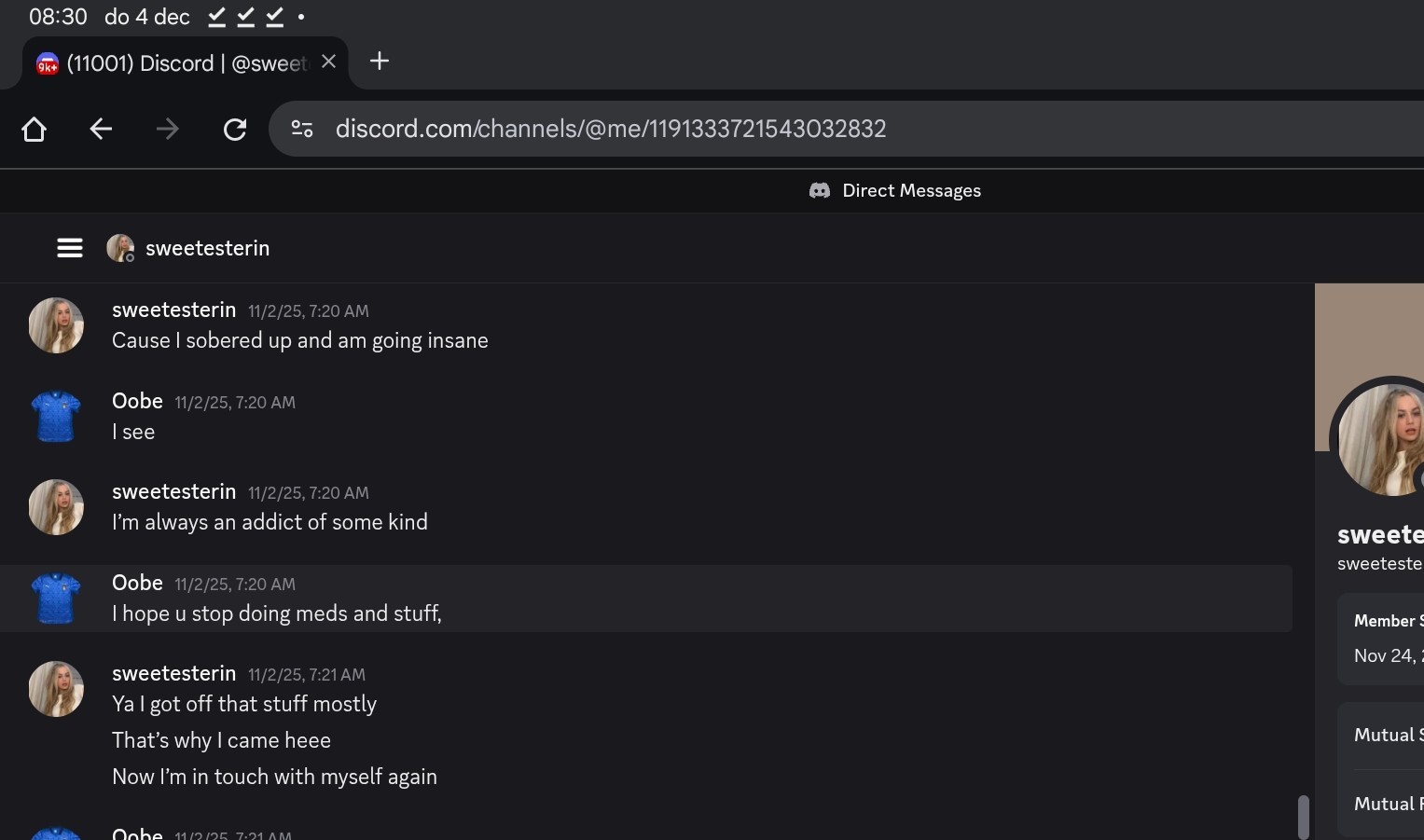Click Oobe's blue shirt avatar beside 'I see'

point(56,416)
